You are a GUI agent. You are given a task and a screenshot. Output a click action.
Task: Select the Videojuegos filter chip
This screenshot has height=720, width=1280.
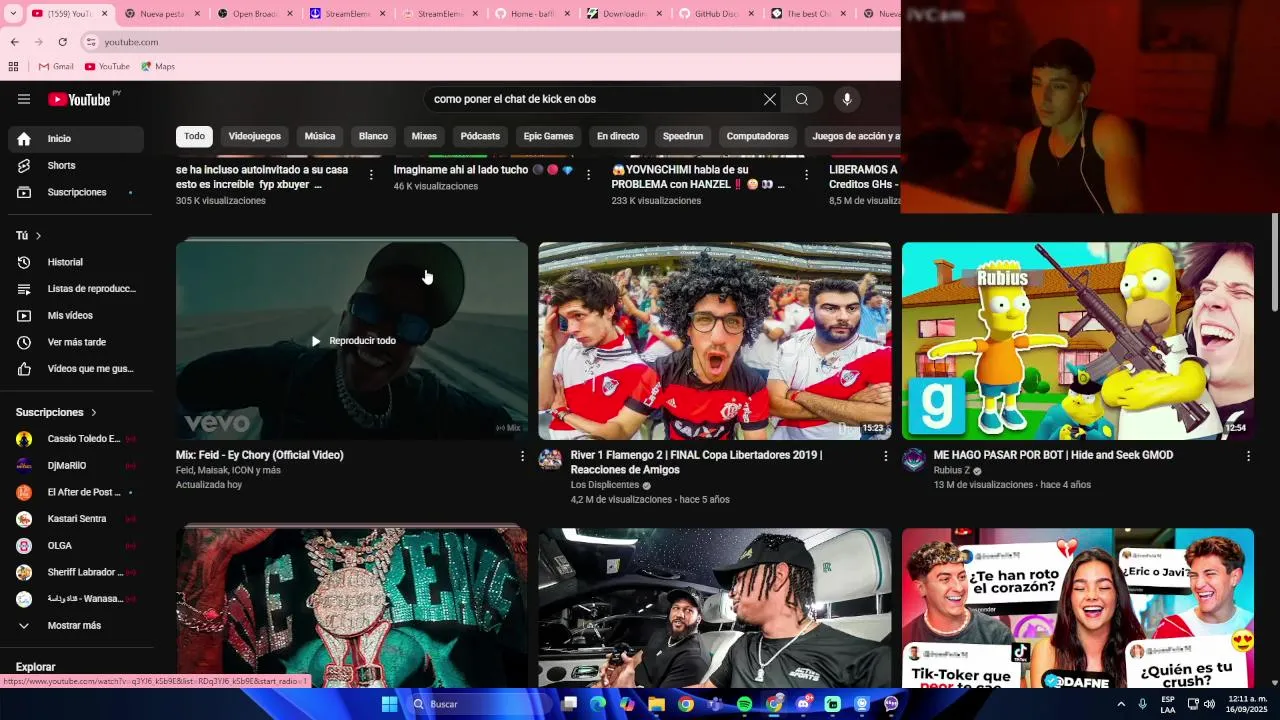[x=255, y=136]
